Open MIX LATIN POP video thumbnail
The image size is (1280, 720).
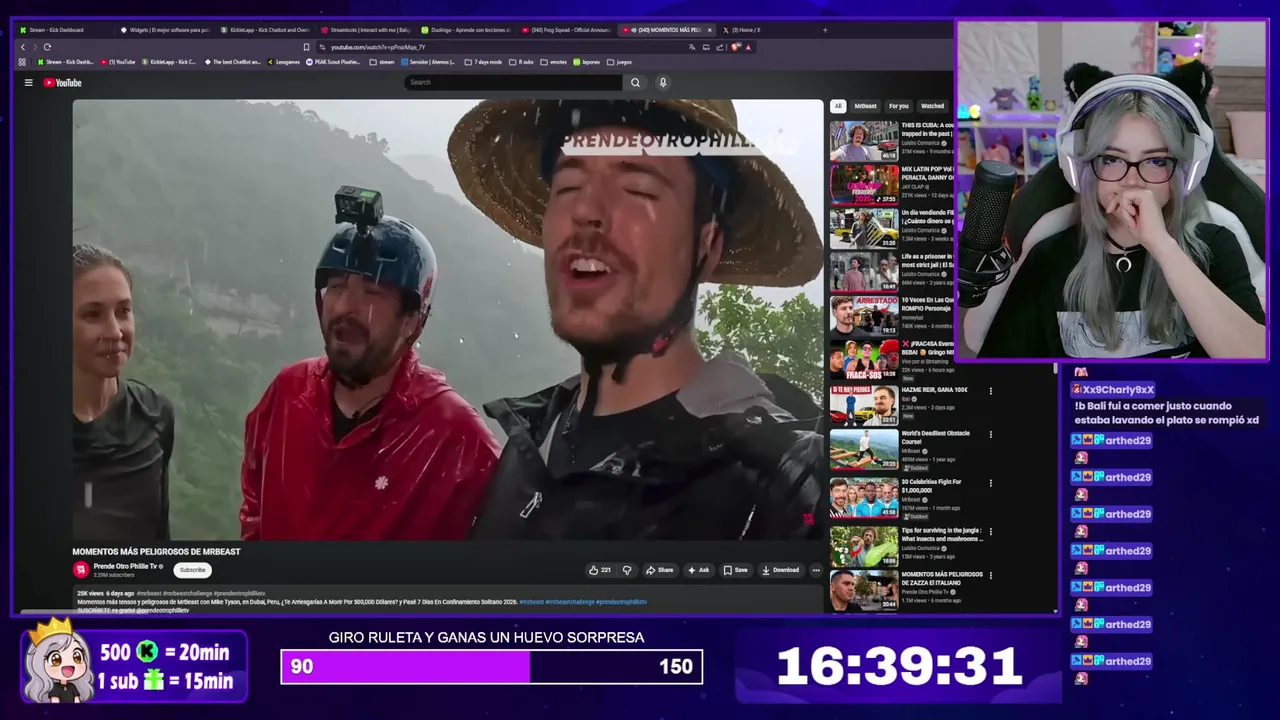[x=864, y=184]
